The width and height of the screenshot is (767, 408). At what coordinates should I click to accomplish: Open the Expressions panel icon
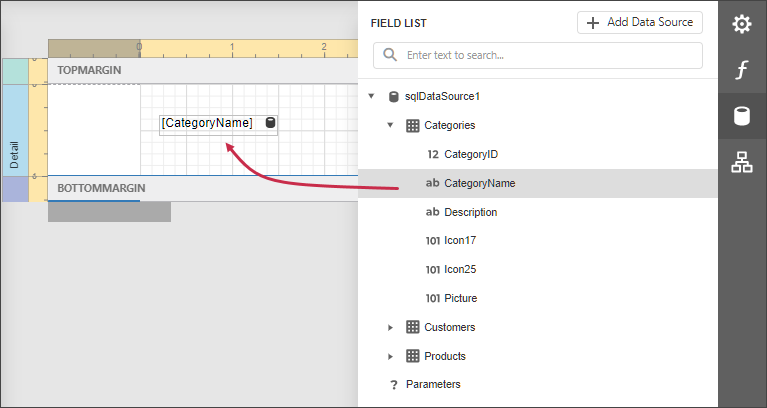(x=741, y=69)
